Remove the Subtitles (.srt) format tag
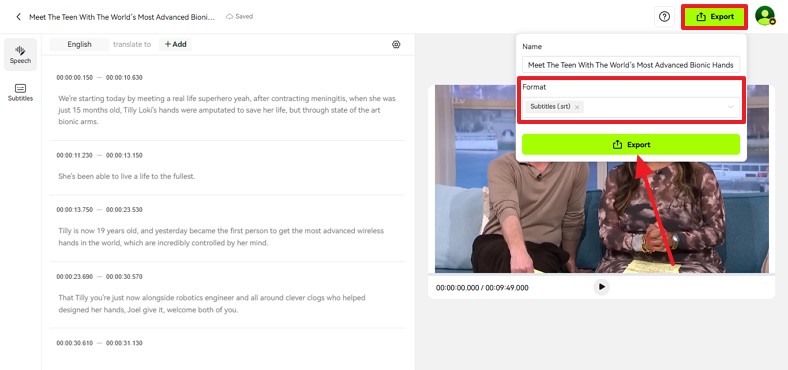Viewport: 788px width, 370px height. (x=577, y=107)
